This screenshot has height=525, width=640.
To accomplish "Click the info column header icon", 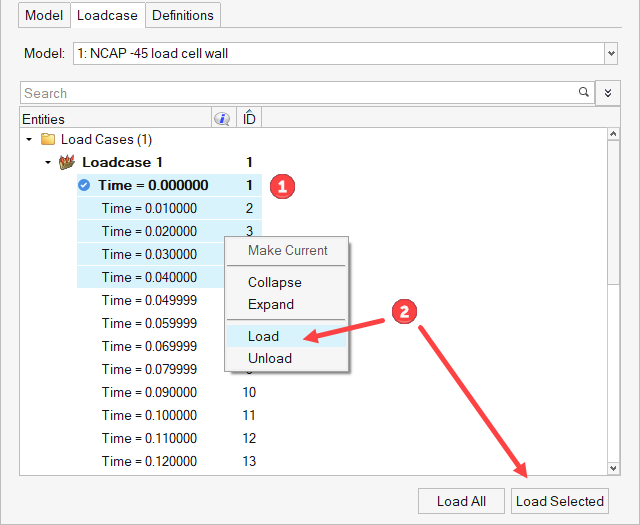I will pos(222,119).
